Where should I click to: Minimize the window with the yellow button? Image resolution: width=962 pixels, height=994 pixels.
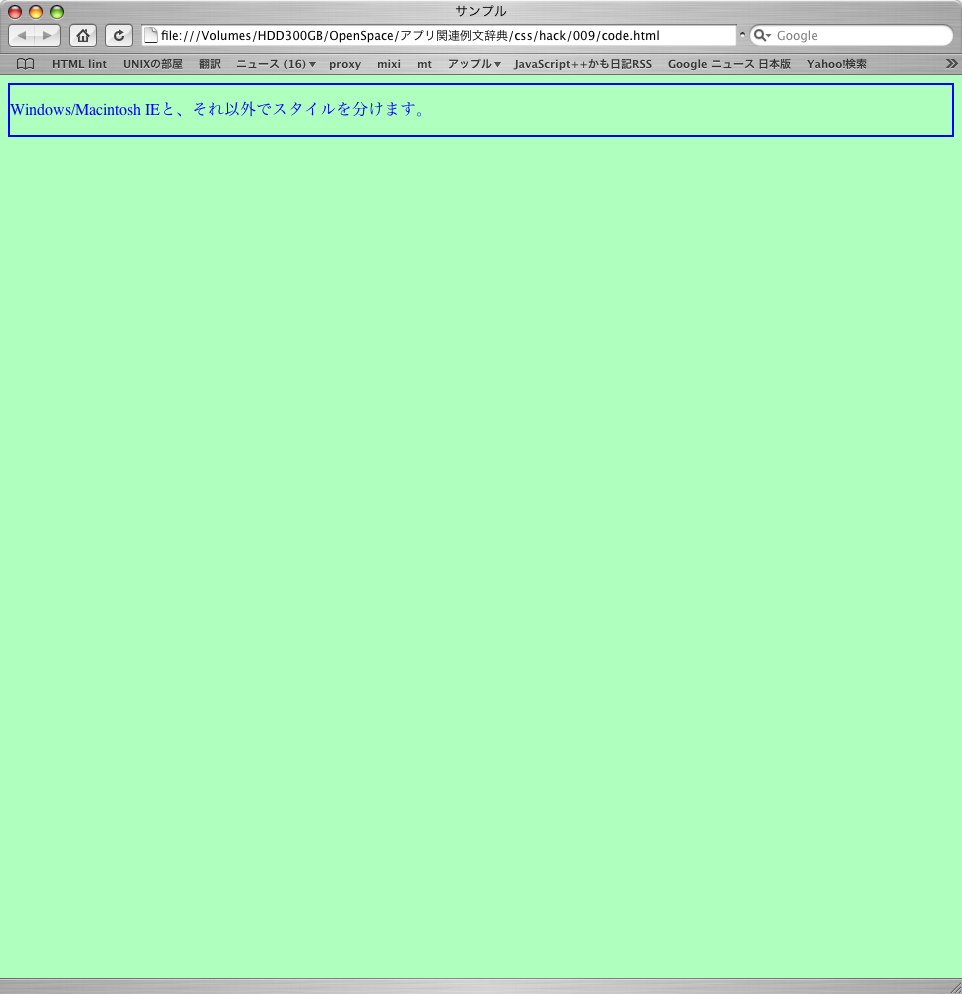(36, 12)
